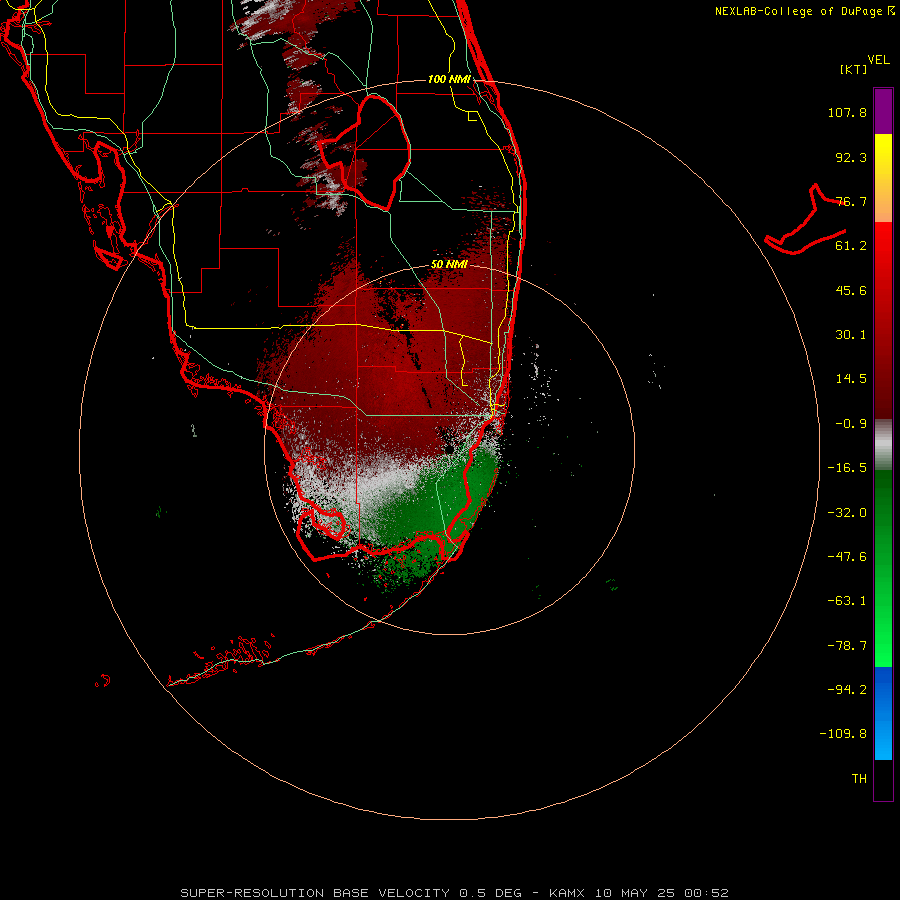Click the blue segment of the color bar
The image size is (900, 900).
pyautogui.click(x=883, y=713)
